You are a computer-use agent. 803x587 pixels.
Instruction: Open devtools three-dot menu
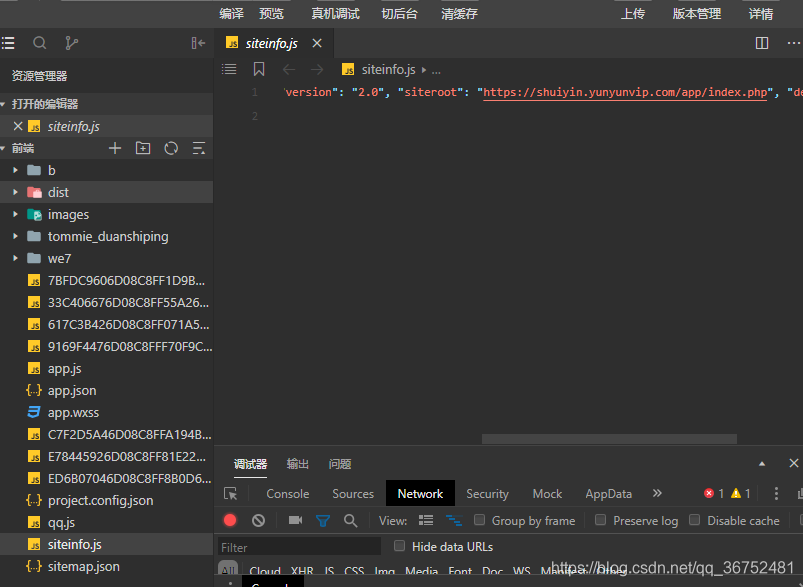click(x=776, y=494)
